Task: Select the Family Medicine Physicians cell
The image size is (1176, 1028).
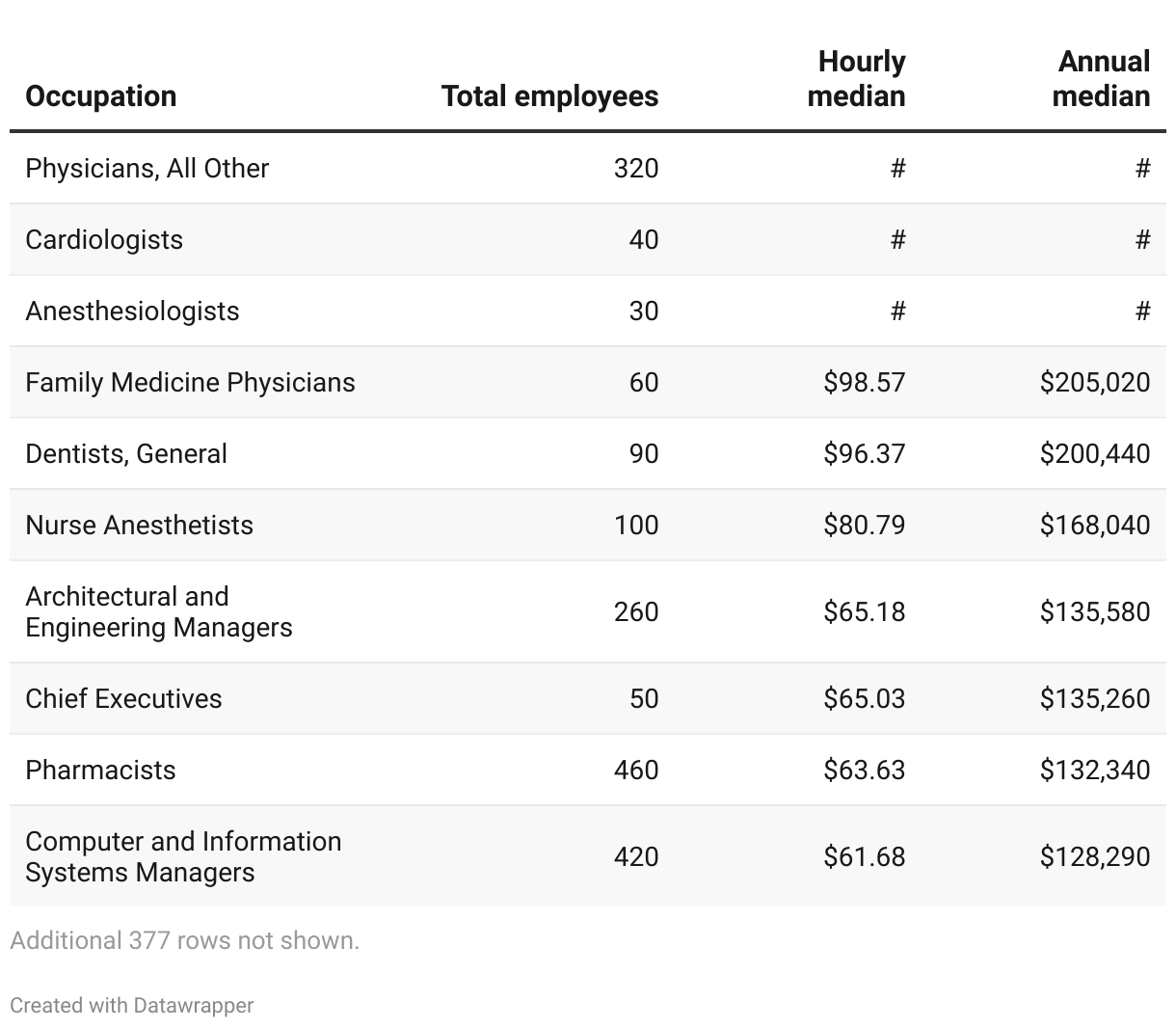Action: click(190, 382)
